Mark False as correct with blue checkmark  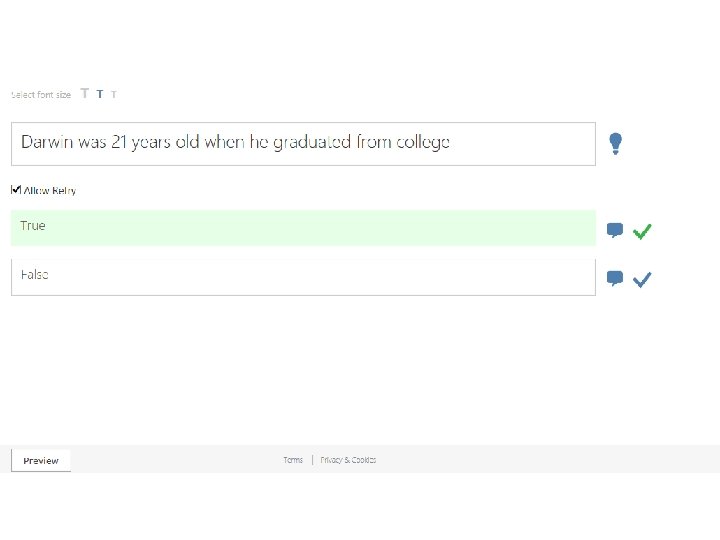tap(642, 279)
